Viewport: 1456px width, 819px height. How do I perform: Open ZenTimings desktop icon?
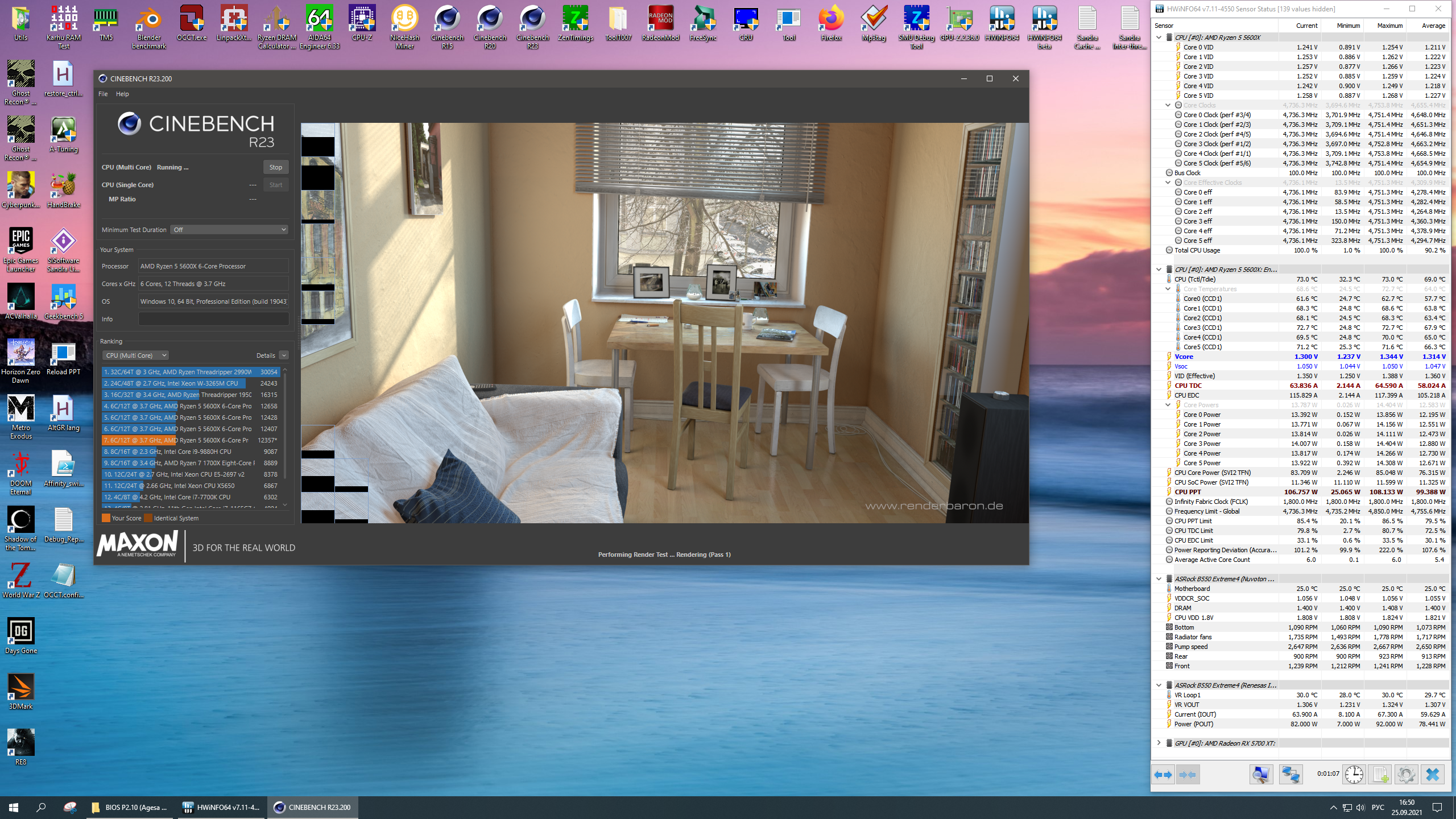pyautogui.click(x=575, y=24)
